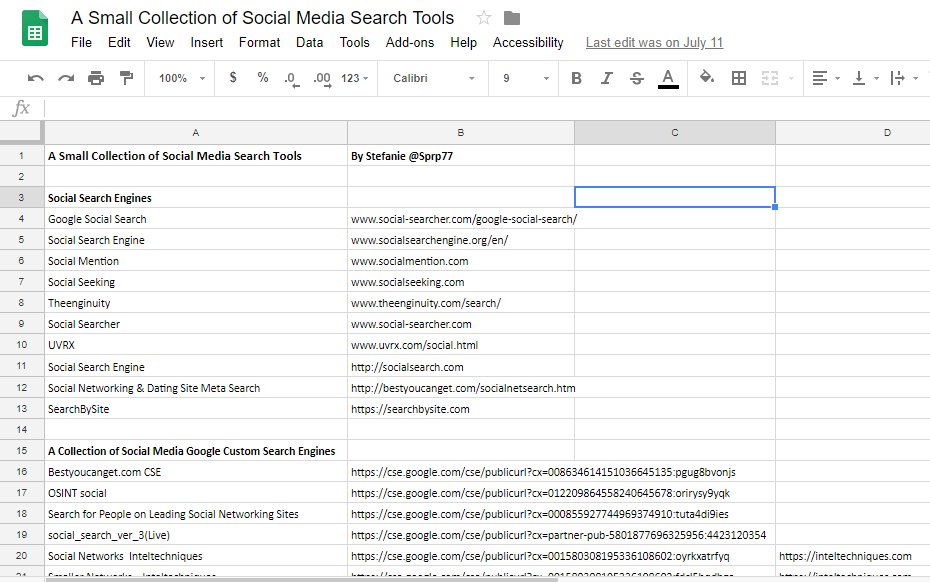Expand vertical align dropdown arrow
Image resolution: width=930 pixels, height=582 pixels.
pos(876,78)
